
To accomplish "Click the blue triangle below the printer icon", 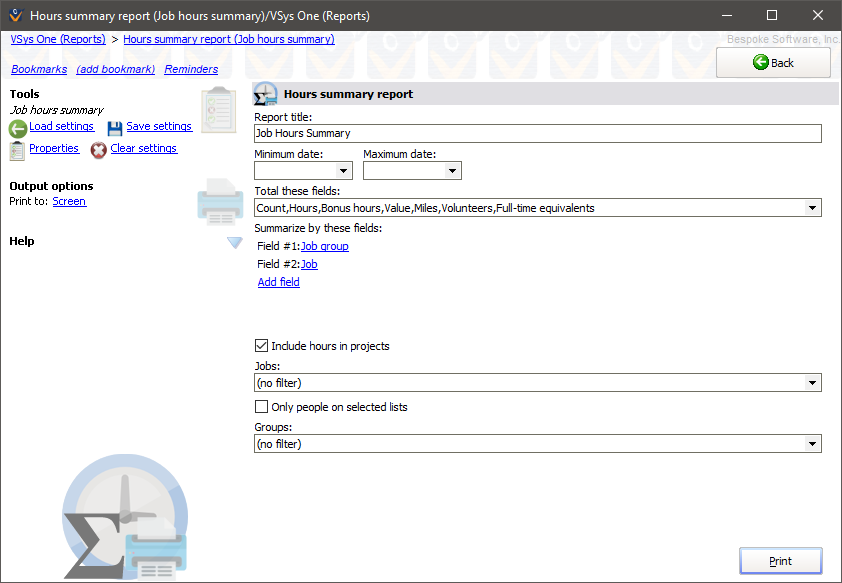I will click(x=234, y=240).
